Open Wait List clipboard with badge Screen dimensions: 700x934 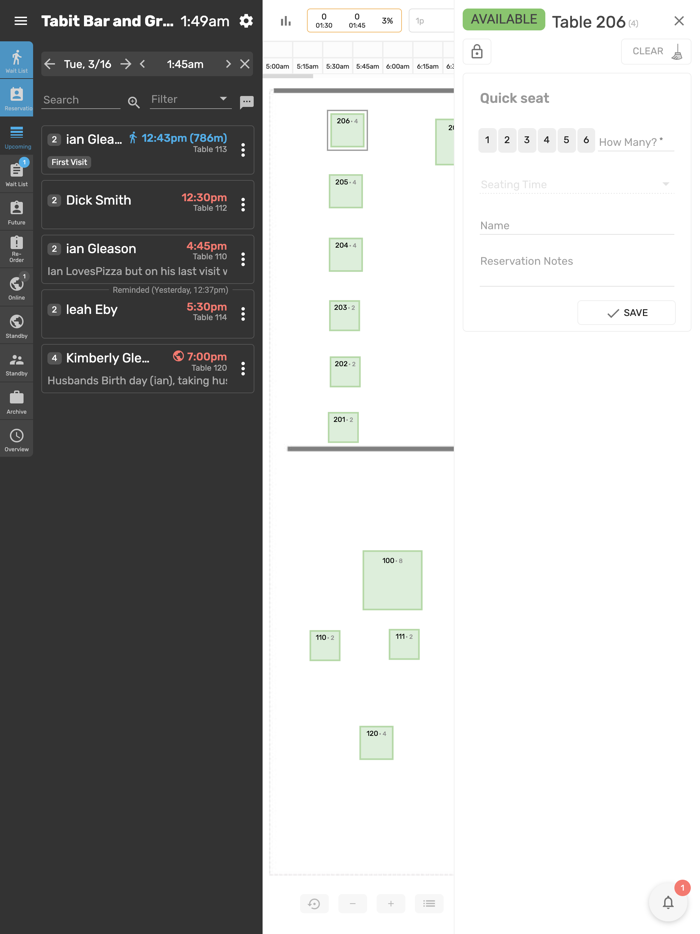pyautogui.click(x=17, y=173)
